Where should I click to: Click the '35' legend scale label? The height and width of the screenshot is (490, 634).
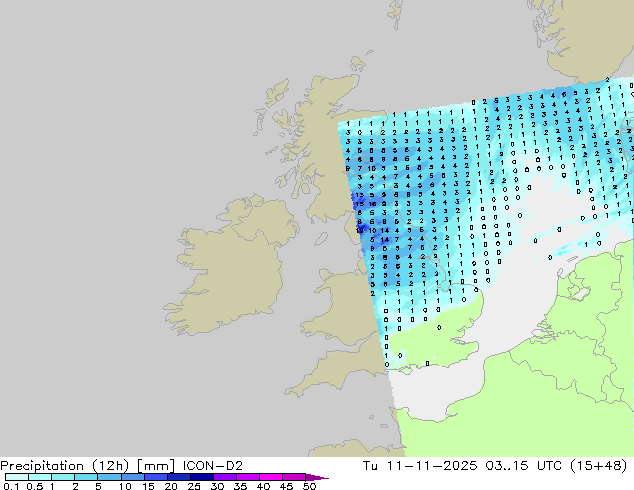pos(240,486)
